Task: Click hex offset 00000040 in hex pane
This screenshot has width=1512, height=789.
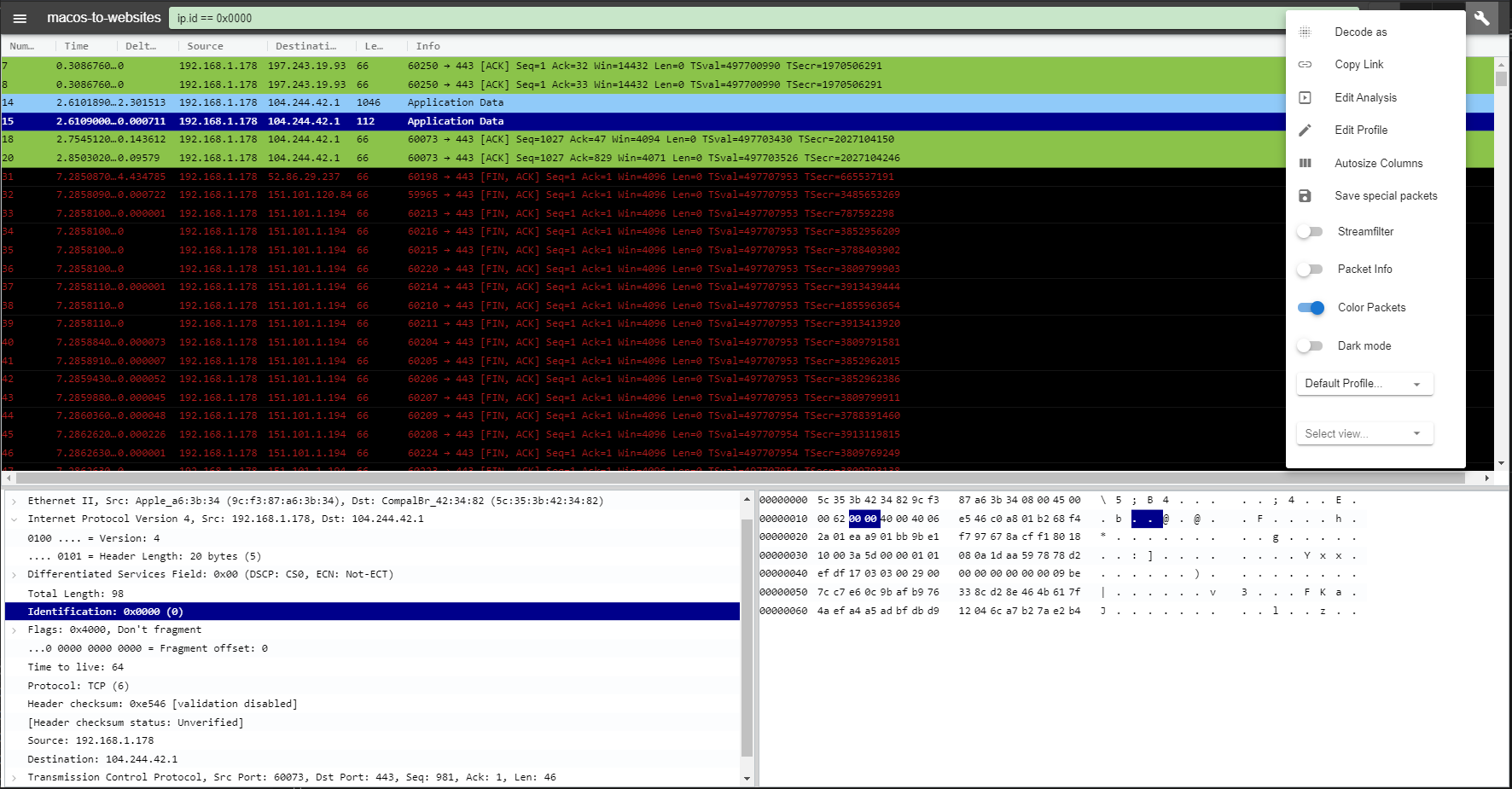Action: [x=783, y=573]
